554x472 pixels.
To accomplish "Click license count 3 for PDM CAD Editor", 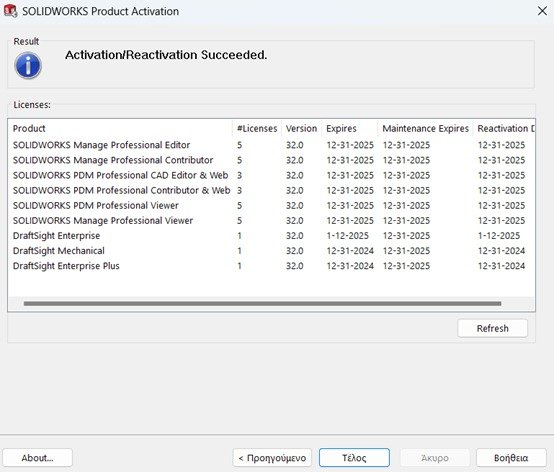I will point(240,175).
